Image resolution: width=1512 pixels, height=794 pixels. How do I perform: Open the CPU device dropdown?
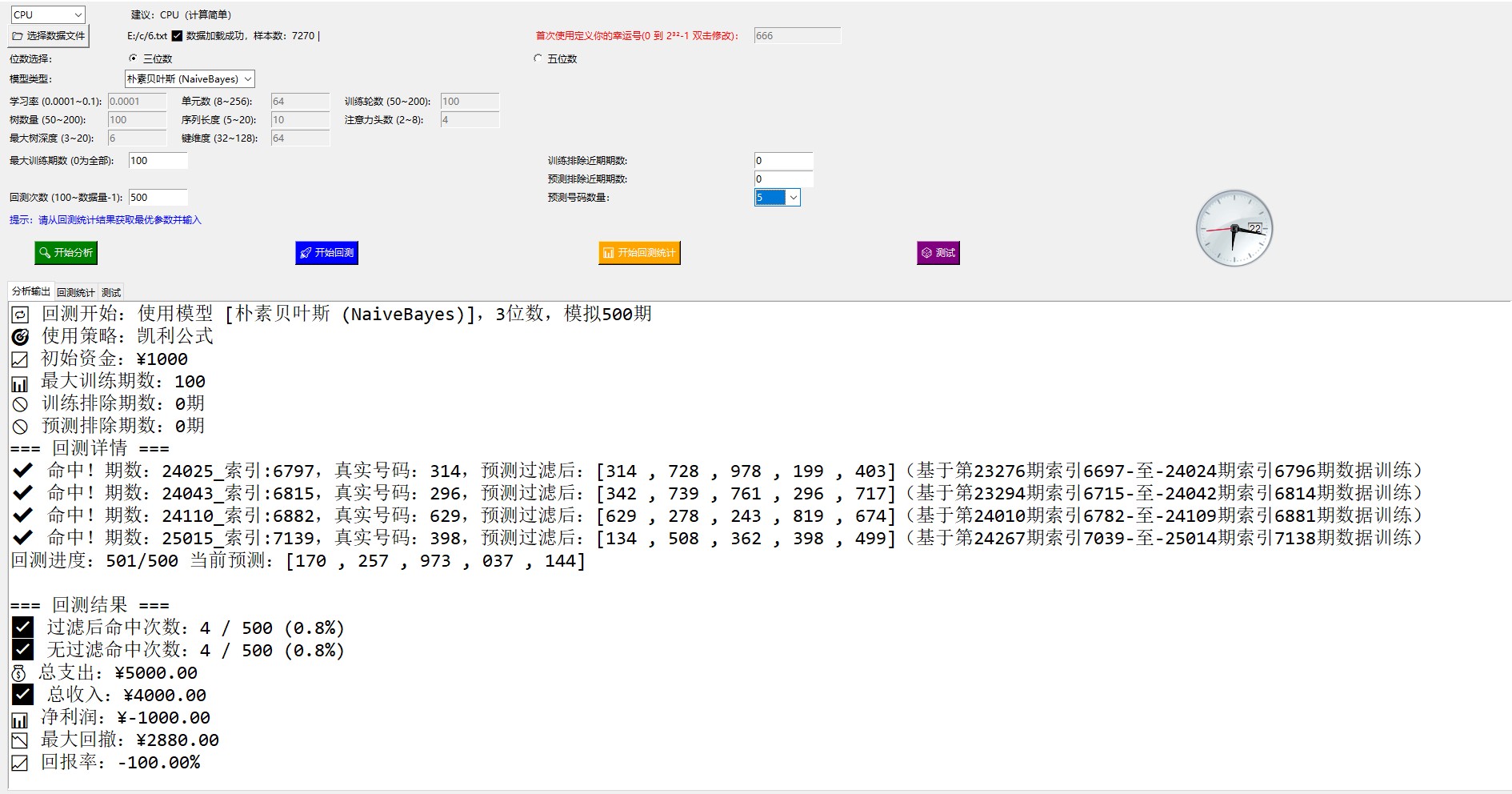[48, 14]
